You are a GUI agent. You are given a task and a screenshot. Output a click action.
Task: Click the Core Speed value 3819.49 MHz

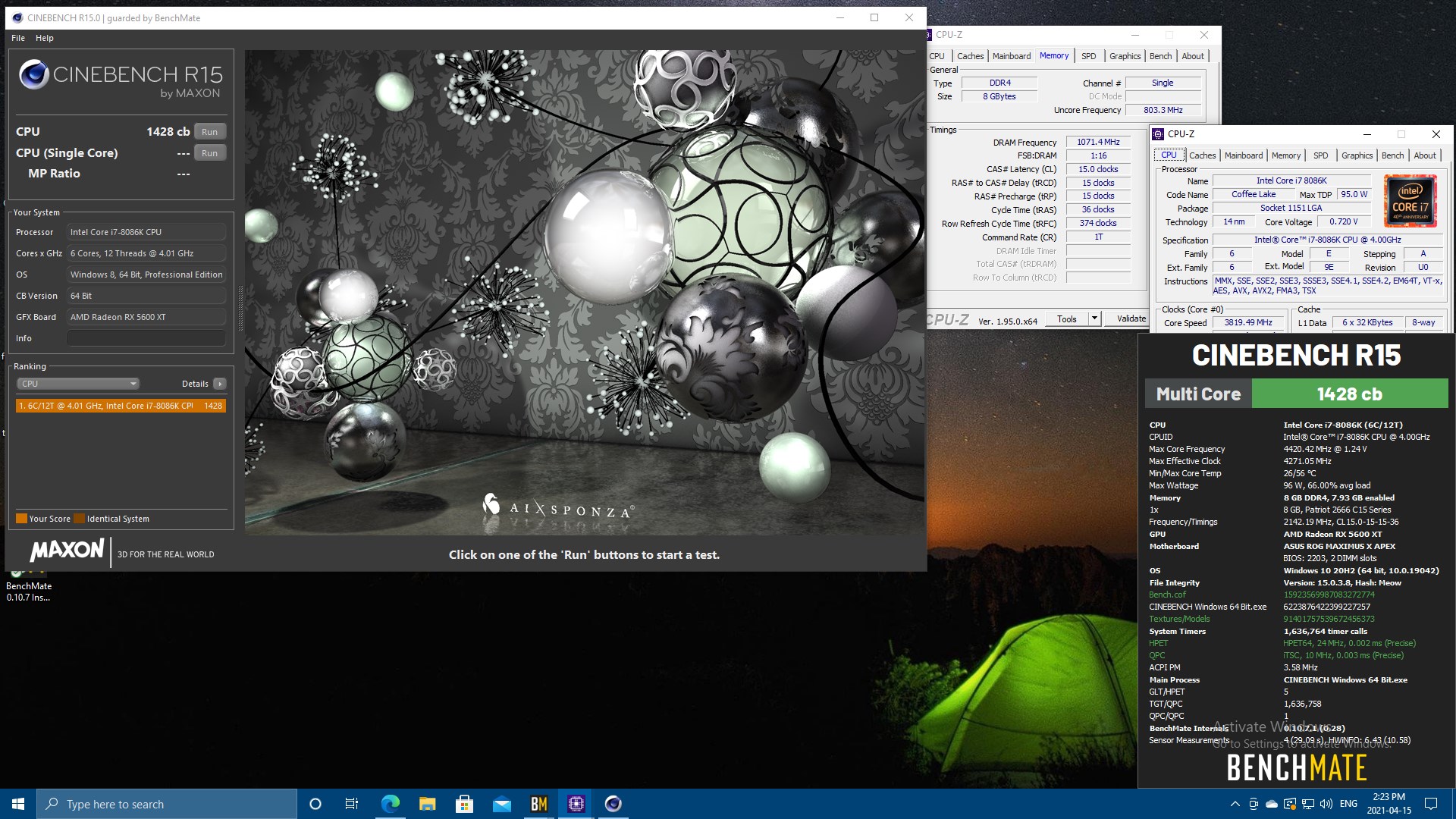[1248, 322]
